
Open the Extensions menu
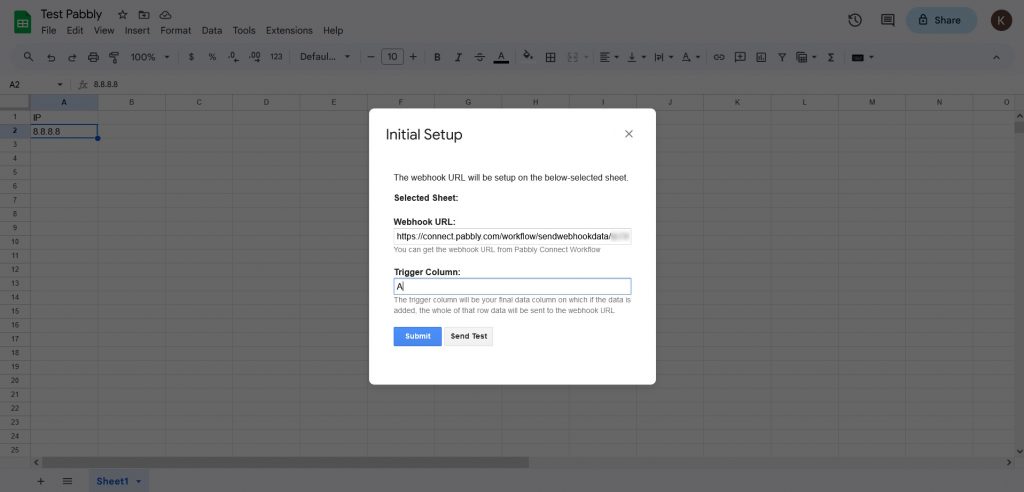click(x=289, y=31)
